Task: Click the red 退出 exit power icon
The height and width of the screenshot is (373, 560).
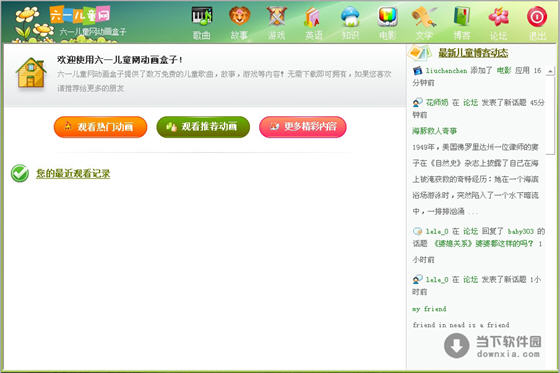Action: 537,16
